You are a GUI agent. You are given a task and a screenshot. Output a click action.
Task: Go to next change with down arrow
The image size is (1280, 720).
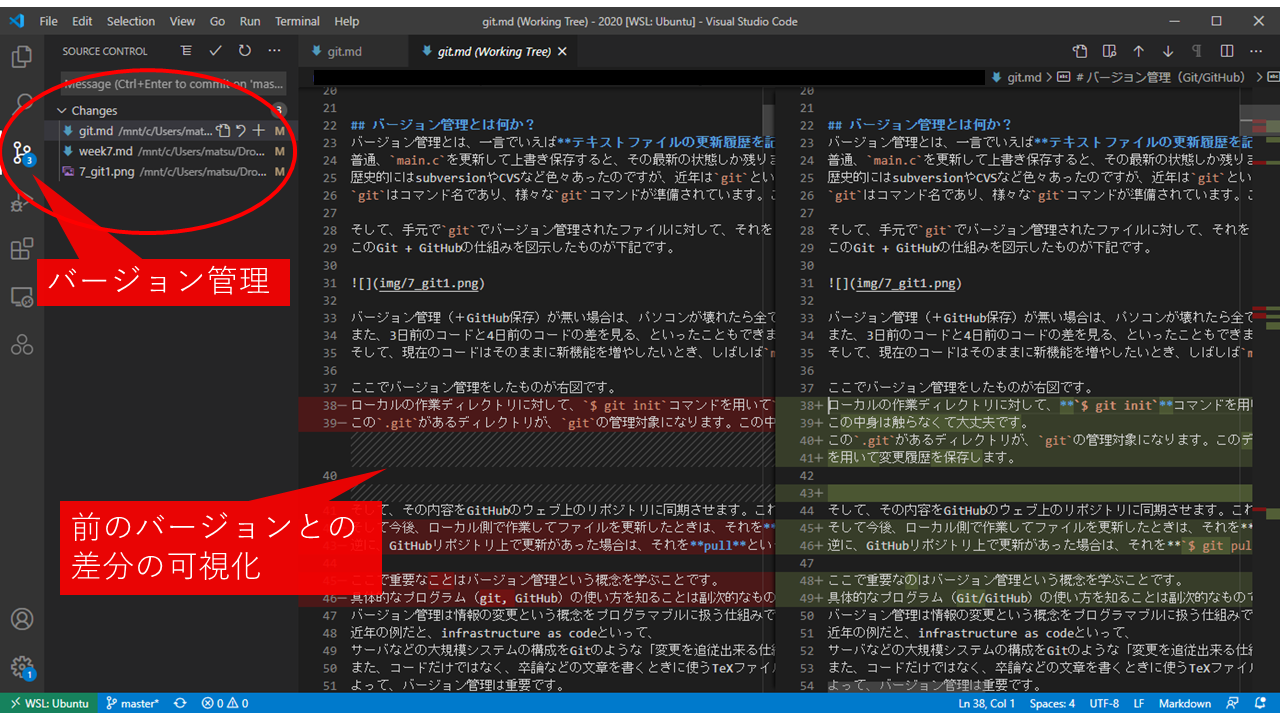pos(1168,52)
